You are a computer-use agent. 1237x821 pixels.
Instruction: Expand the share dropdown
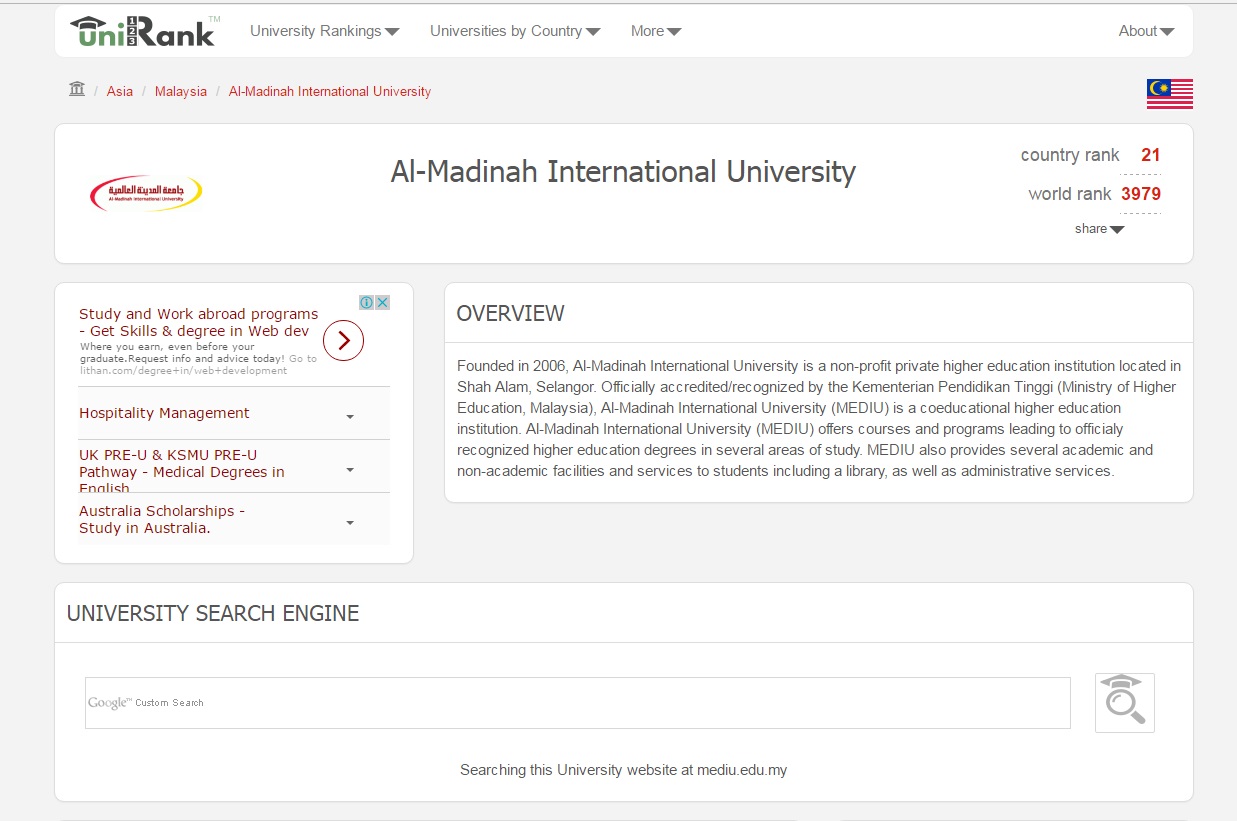(x=1099, y=229)
